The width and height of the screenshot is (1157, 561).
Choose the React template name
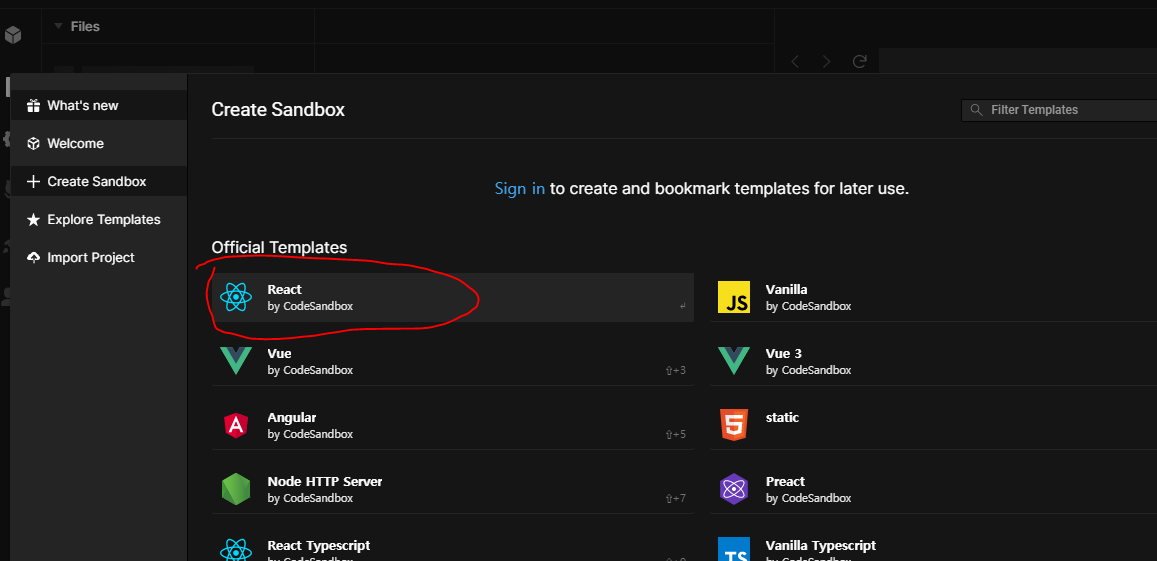pos(285,289)
